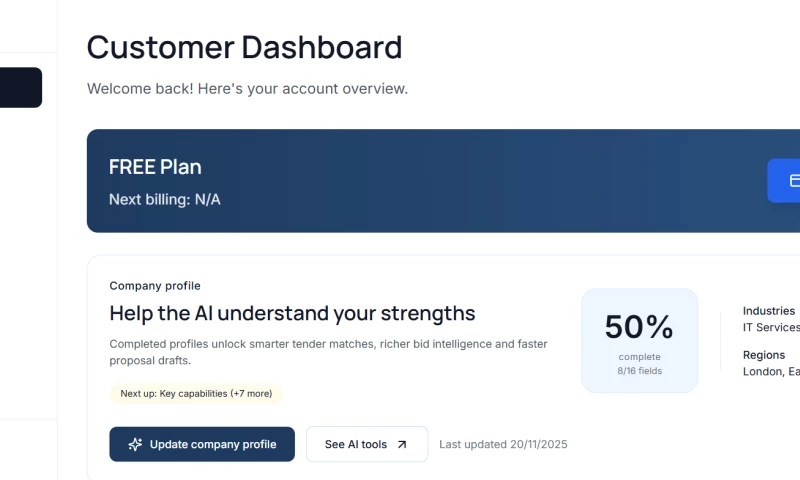The height and width of the screenshot is (480, 800).
Task: Click the 'Help the AI understand your strengths' heading
Action: click(x=292, y=313)
